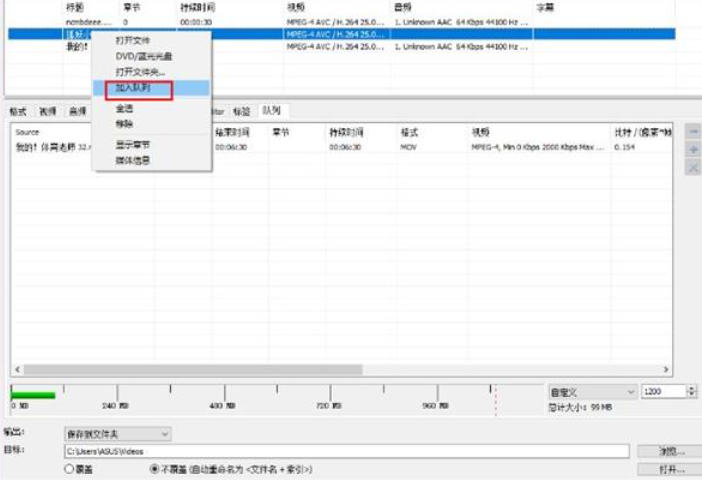
Task: Open the 保存到文件夹 output dropdown
Action: click(x=117, y=434)
